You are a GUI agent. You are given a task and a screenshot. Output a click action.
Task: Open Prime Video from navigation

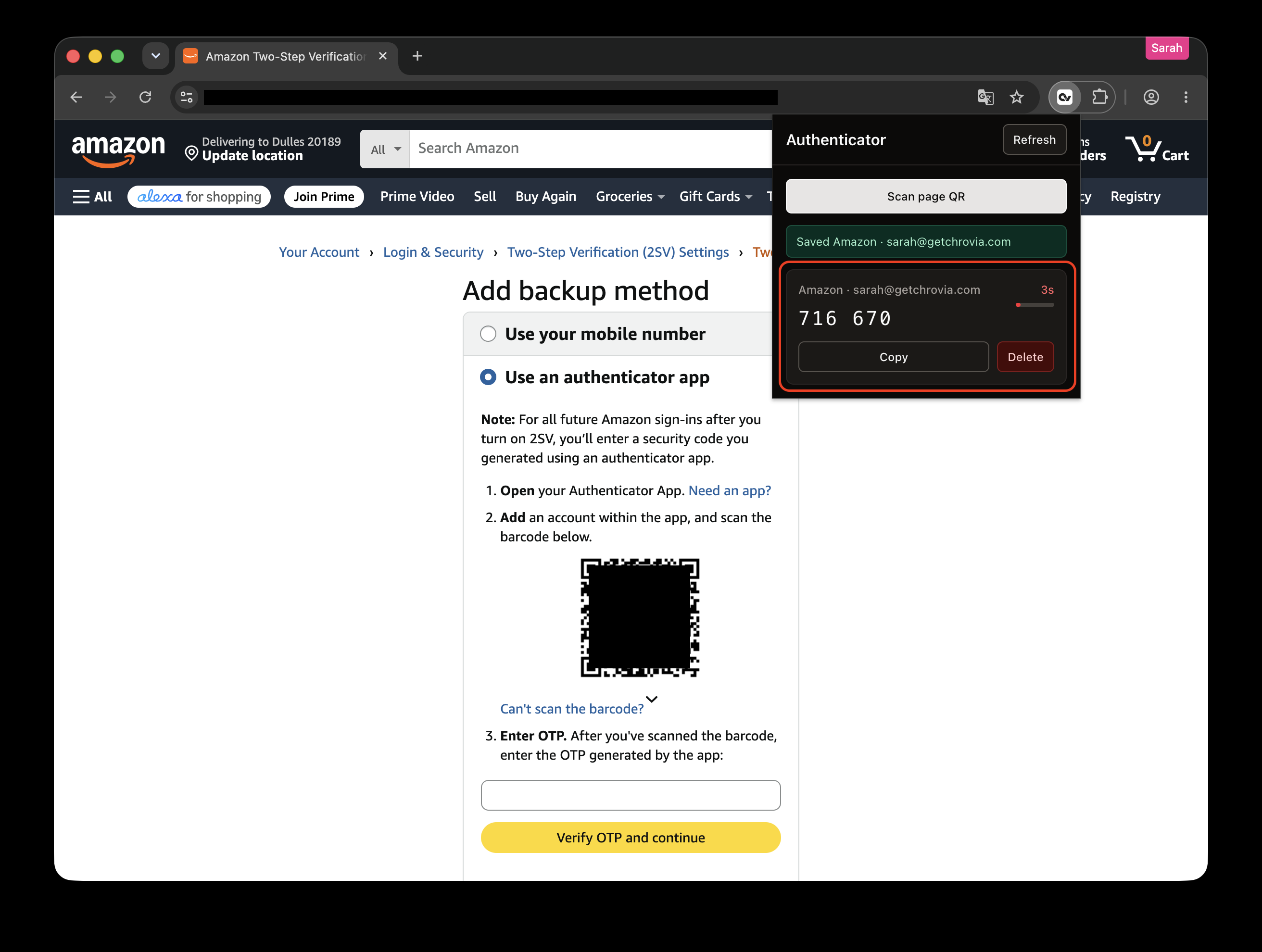(417, 197)
